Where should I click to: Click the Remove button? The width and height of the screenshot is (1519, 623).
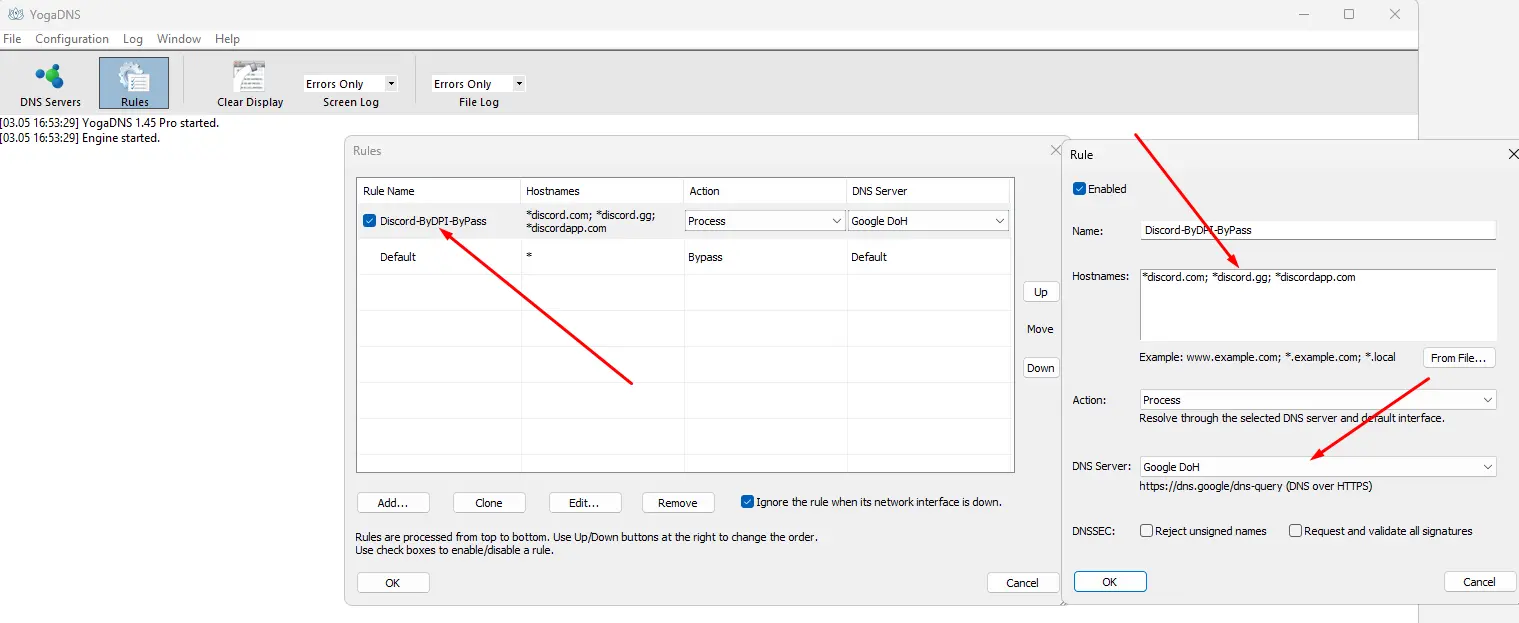click(x=678, y=503)
